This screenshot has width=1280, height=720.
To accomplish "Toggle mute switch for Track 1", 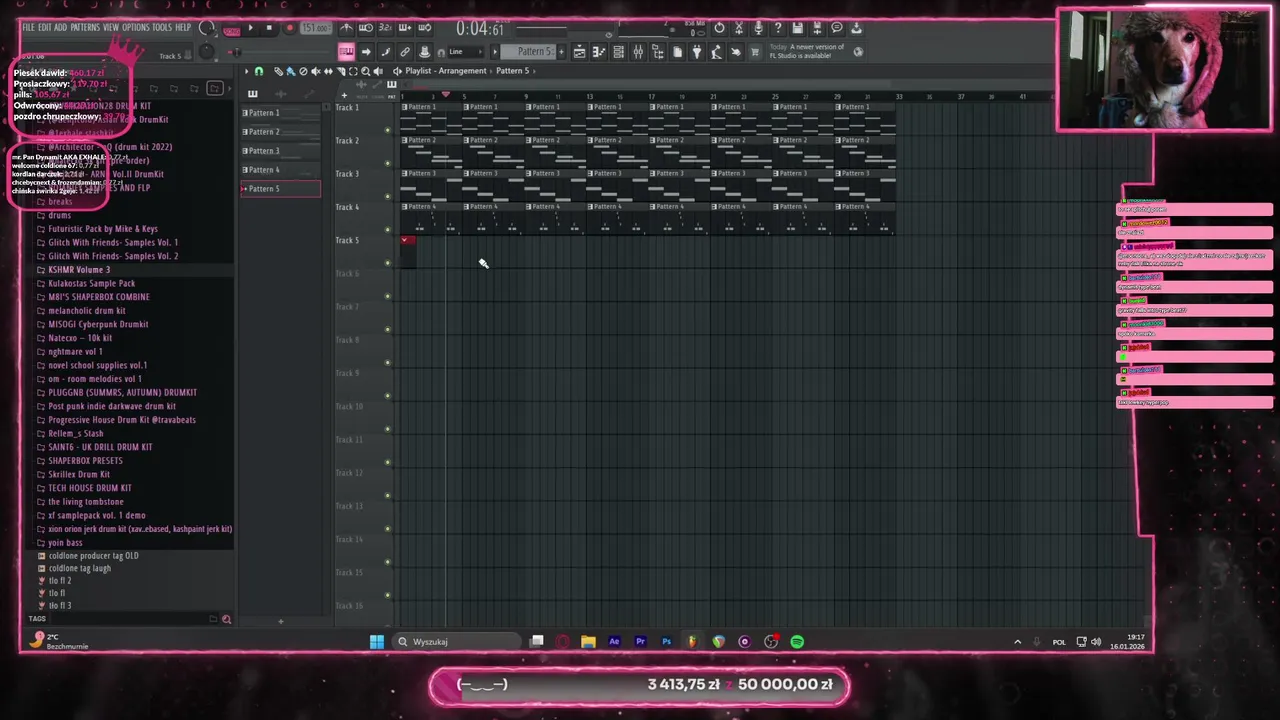I will pos(388,130).
